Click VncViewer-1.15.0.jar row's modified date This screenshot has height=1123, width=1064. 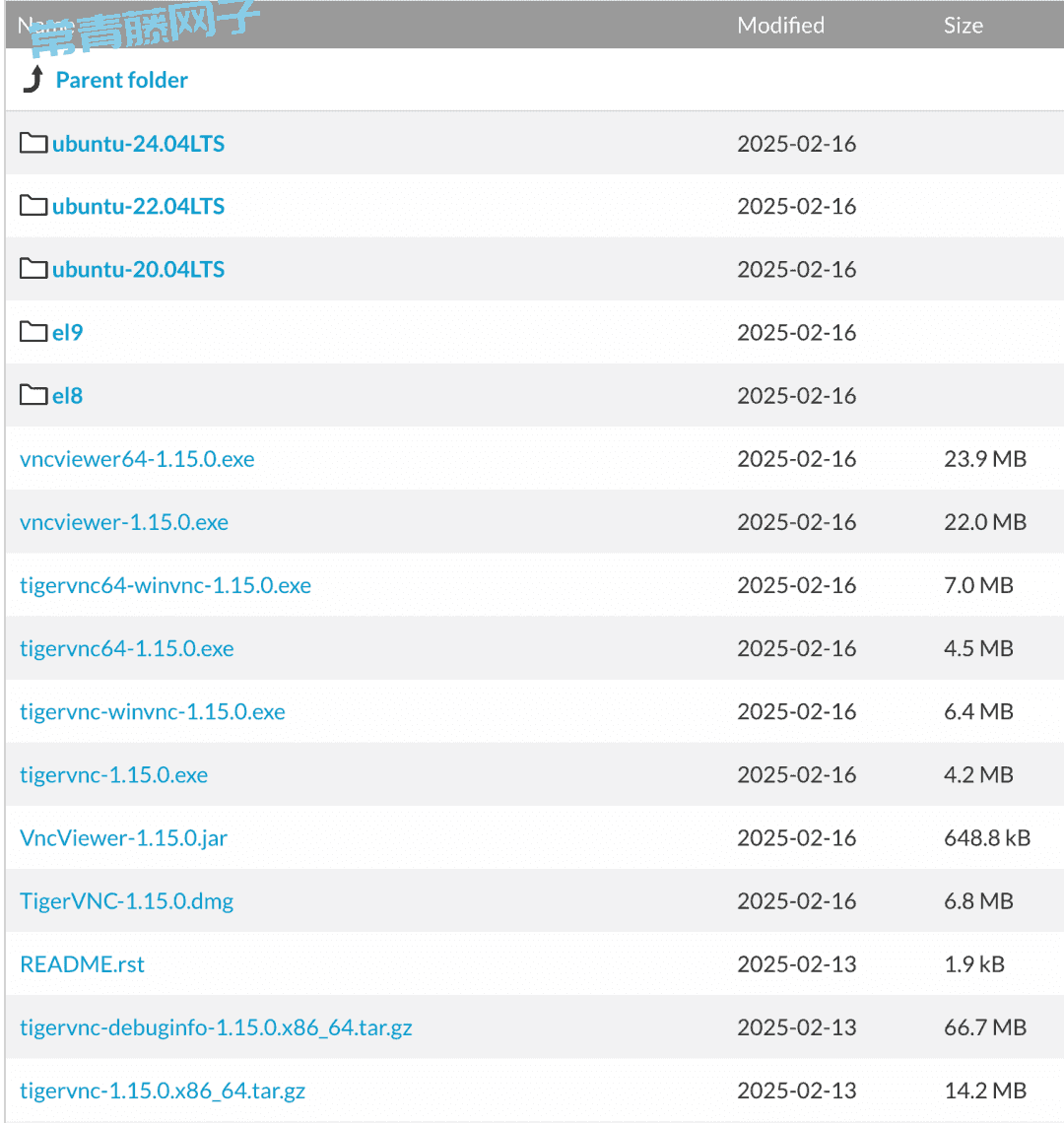coord(797,838)
